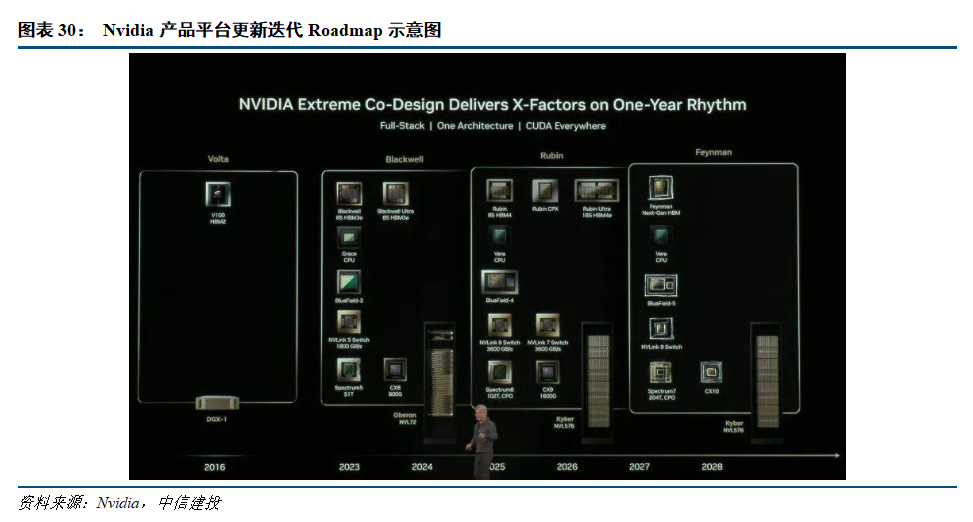The height and width of the screenshot is (522, 973).
Task: Click the CX10 chip image
Action: pyautogui.click(x=711, y=372)
